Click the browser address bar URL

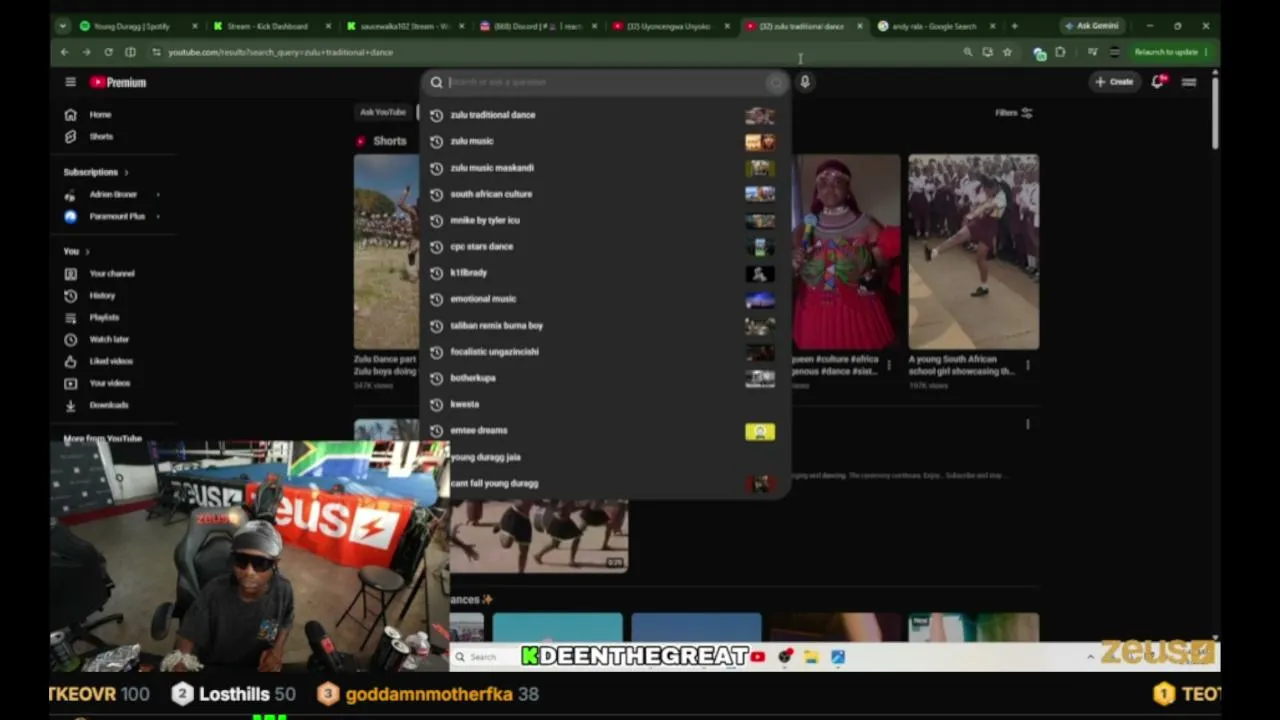point(281,52)
